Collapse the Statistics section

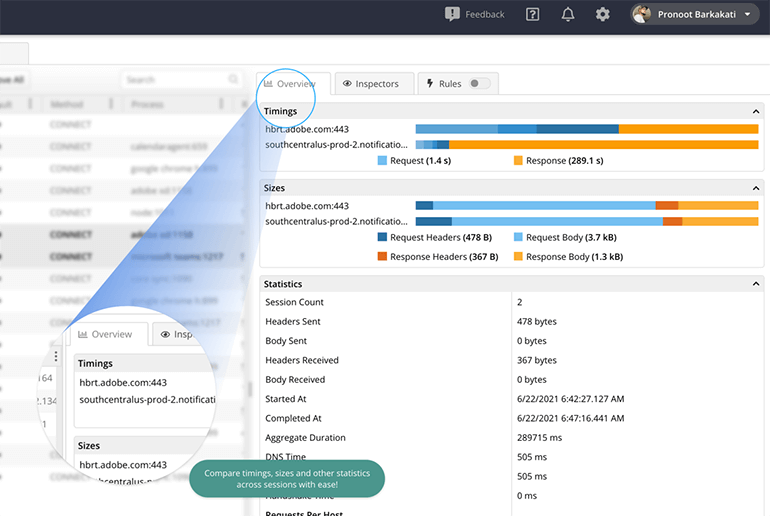(756, 284)
